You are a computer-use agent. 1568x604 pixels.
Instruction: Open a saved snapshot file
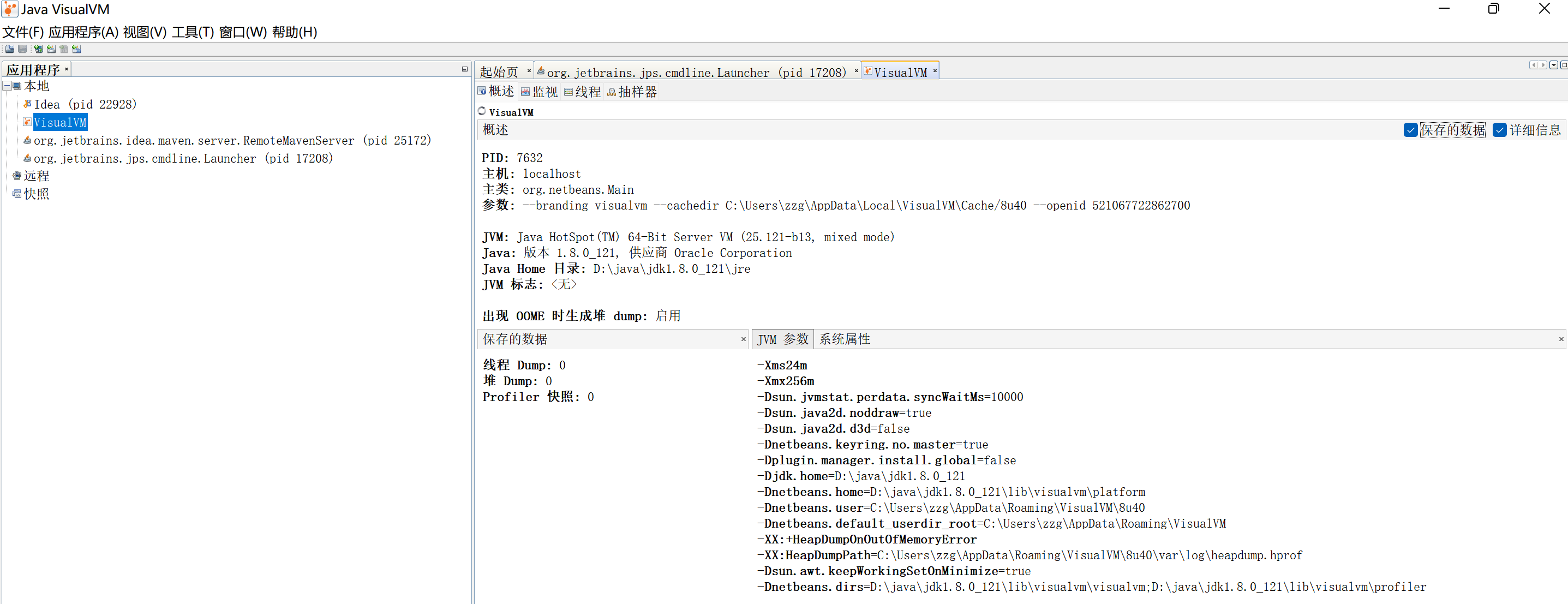10,49
